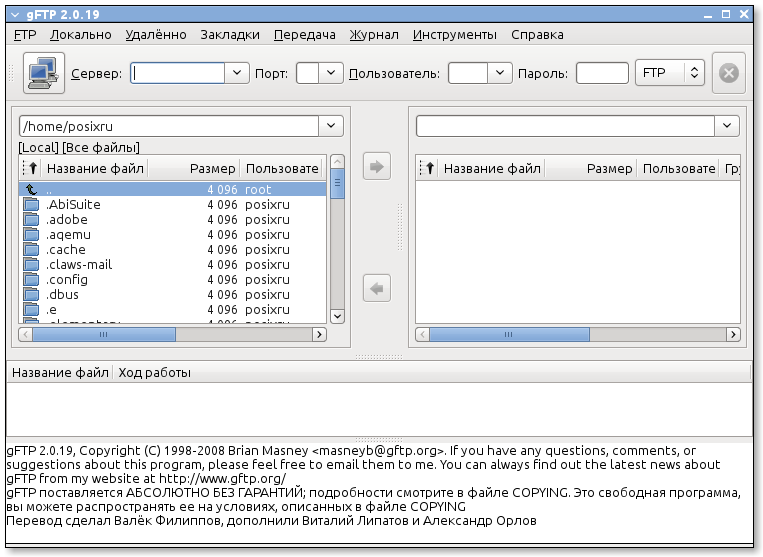The image size is (763, 557).
Task: Click the .cache folder icon
Action: 32,250
